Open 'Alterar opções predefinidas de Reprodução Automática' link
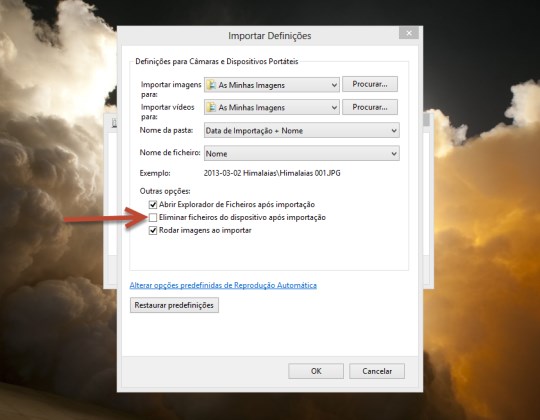This screenshot has height=420, width=540. tap(223, 285)
